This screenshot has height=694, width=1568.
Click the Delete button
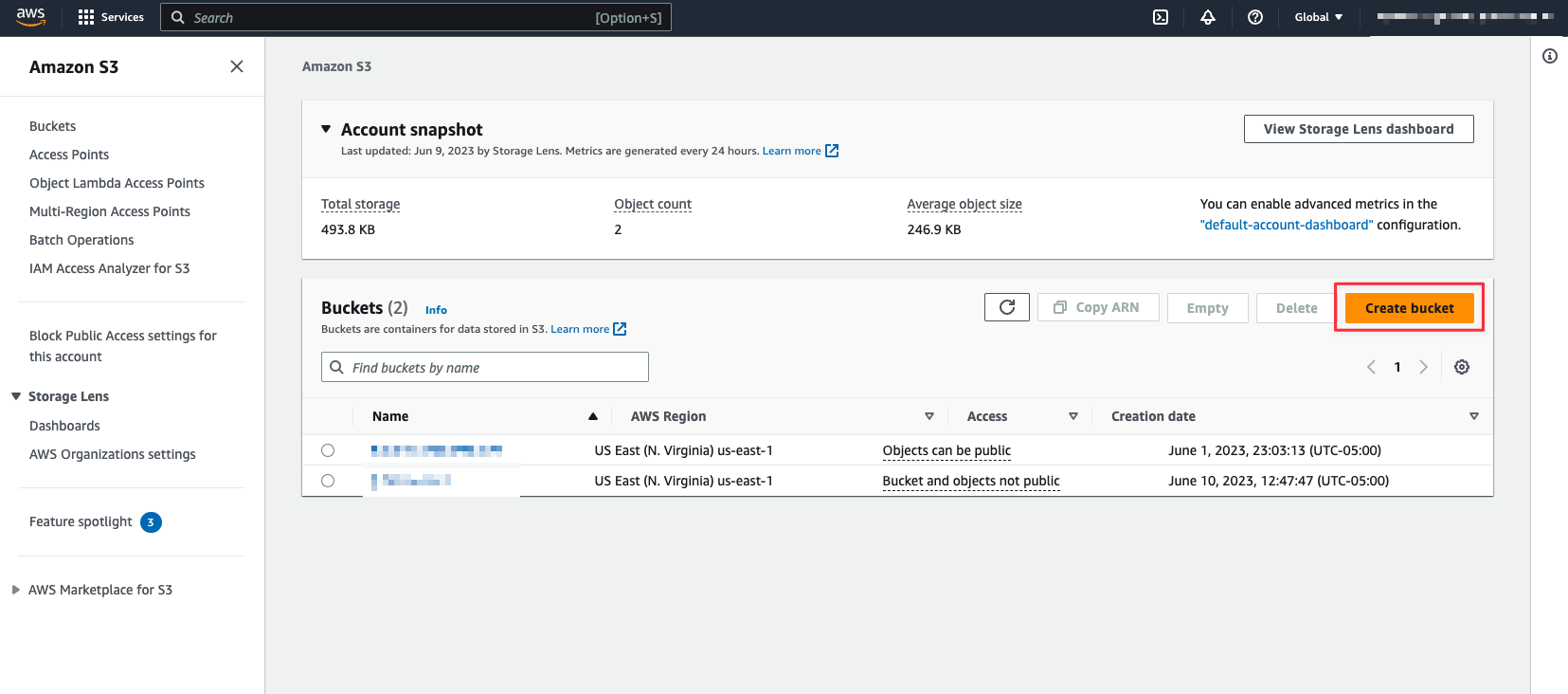click(x=1296, y=308)
